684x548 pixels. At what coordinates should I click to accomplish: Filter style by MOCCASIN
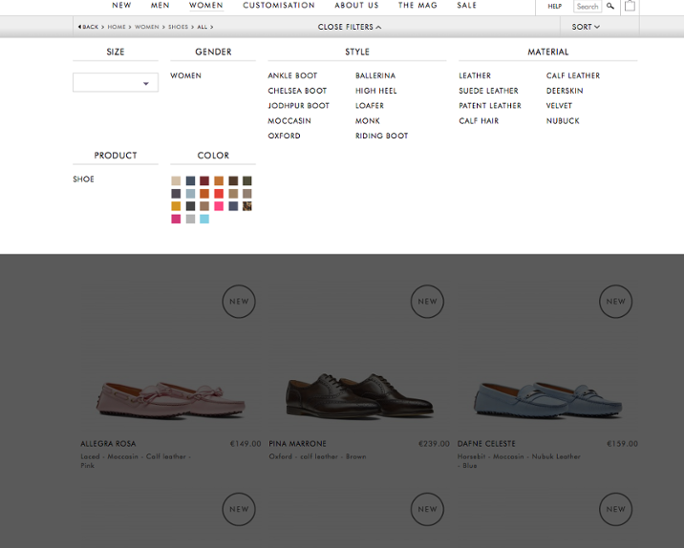289,121
